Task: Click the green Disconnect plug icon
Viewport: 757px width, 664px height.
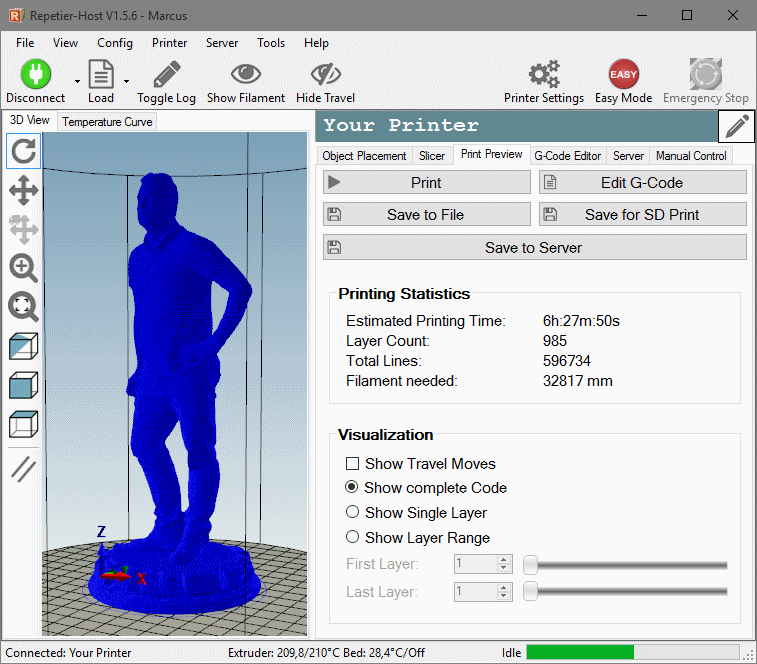Action: [36, 74]
